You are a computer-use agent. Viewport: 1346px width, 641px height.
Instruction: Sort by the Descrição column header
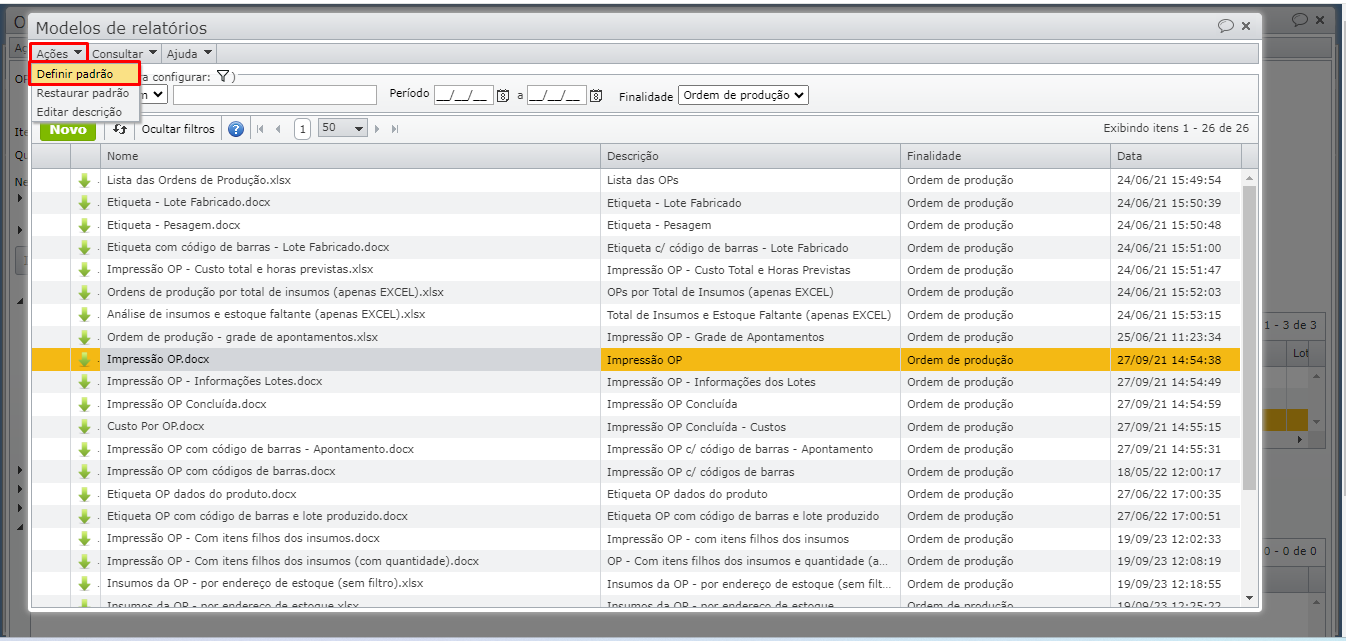pyautogui.click(x=750, y=156)
